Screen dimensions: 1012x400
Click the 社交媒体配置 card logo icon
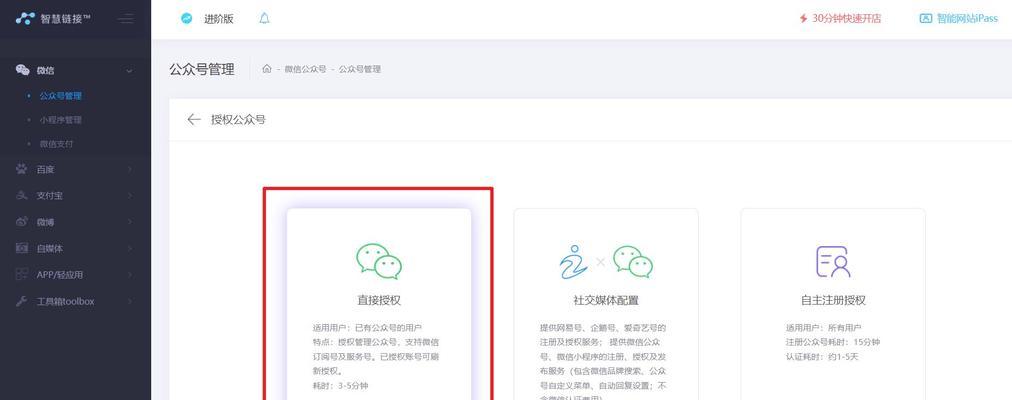tap(606, 262)
